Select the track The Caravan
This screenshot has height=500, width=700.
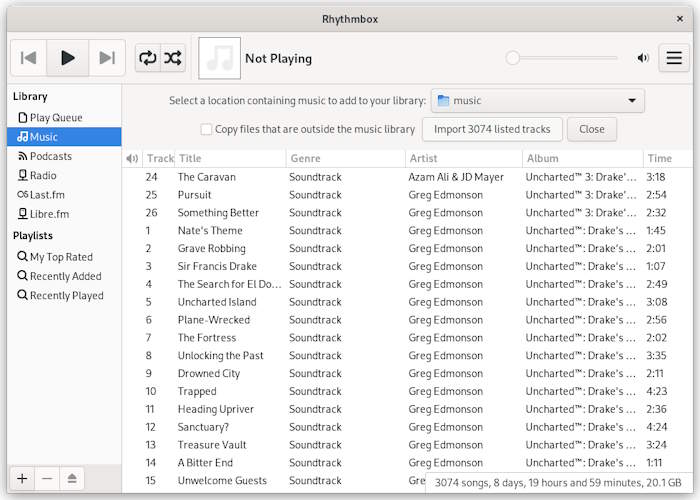(x=407, y=177)
